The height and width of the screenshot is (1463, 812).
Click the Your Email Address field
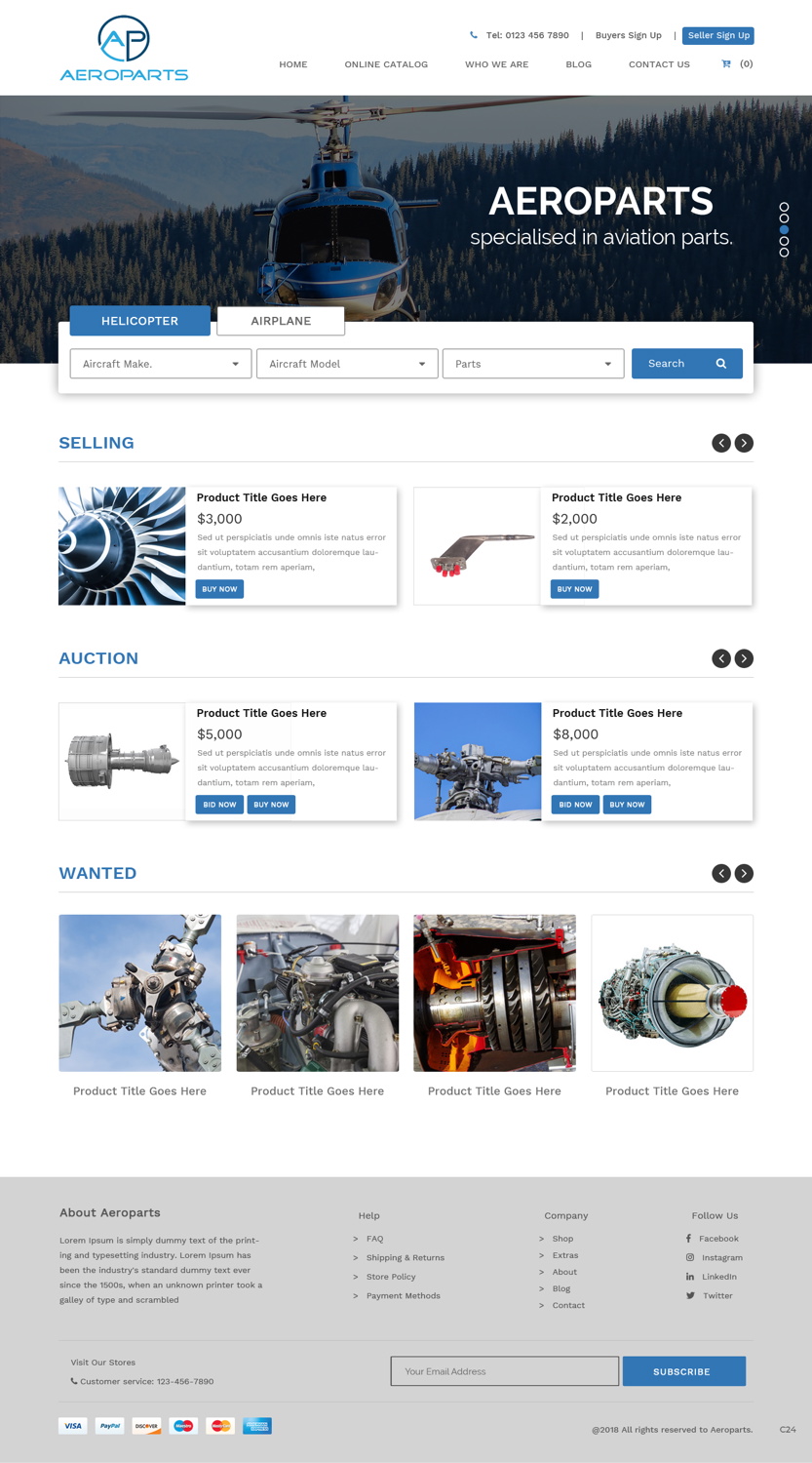505,1371
